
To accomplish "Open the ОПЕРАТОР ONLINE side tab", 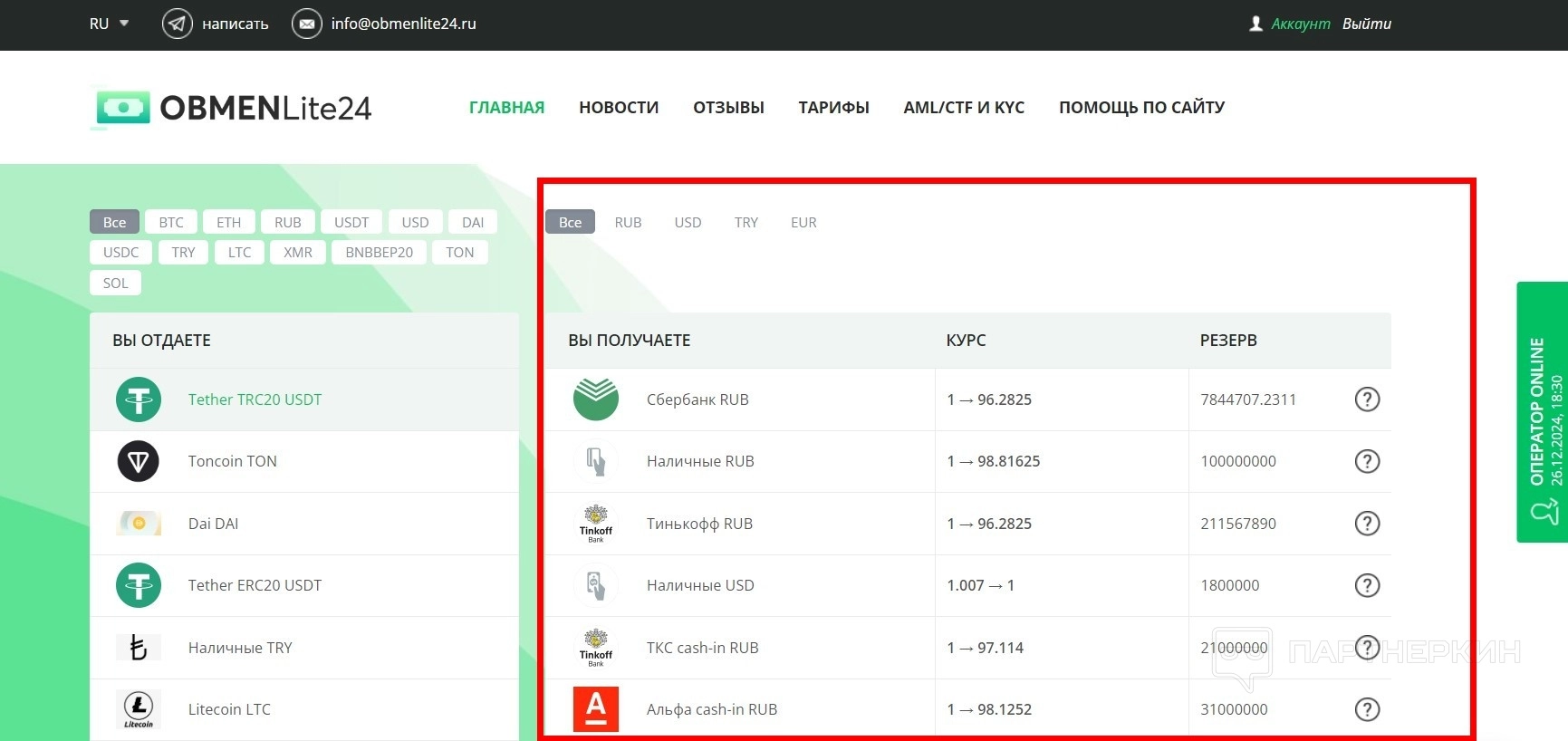I will point(1543,412).
